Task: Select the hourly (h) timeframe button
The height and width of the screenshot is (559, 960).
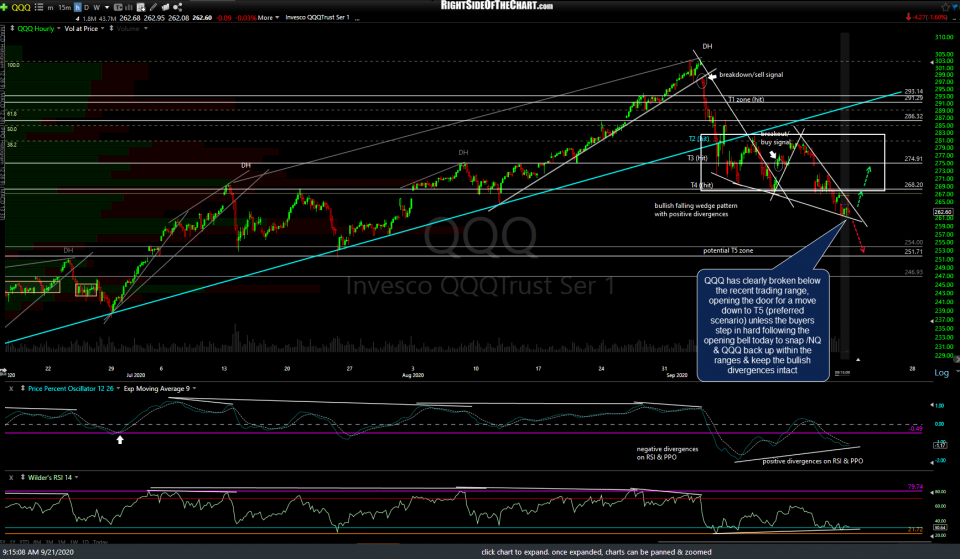Action: (x=78, y=7)
